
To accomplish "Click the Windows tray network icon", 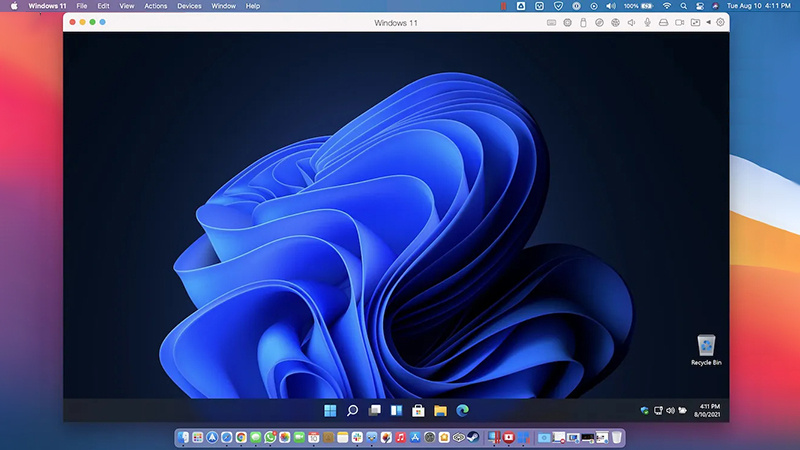I will pos(658,410).
